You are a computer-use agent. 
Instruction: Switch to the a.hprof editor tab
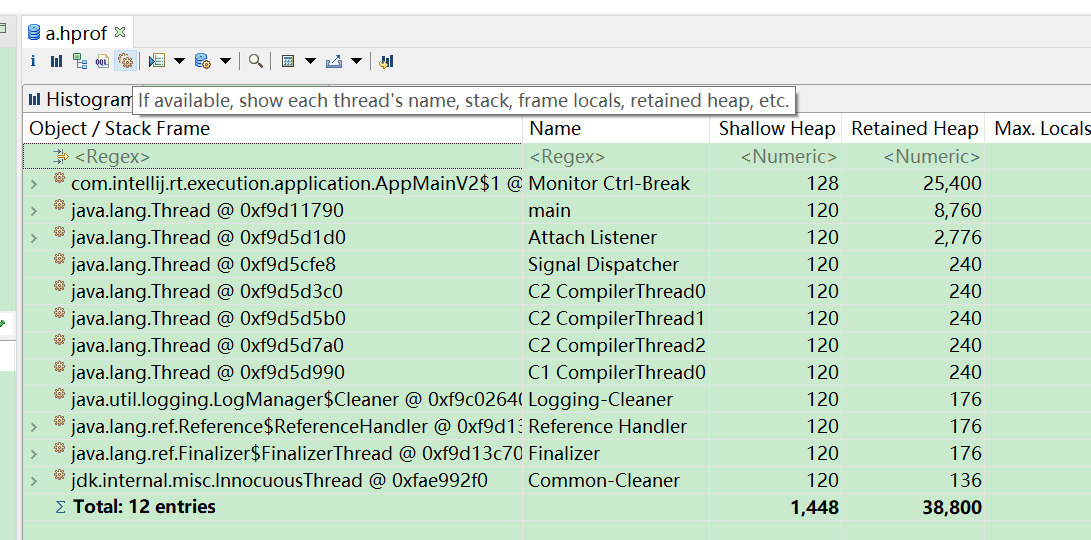(77, 33)
